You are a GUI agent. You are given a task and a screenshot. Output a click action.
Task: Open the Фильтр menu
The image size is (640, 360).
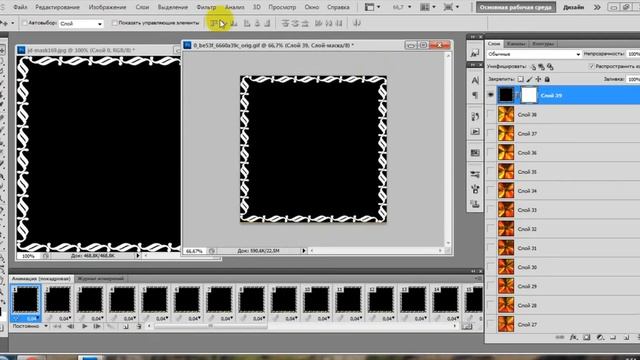(206, 7)
